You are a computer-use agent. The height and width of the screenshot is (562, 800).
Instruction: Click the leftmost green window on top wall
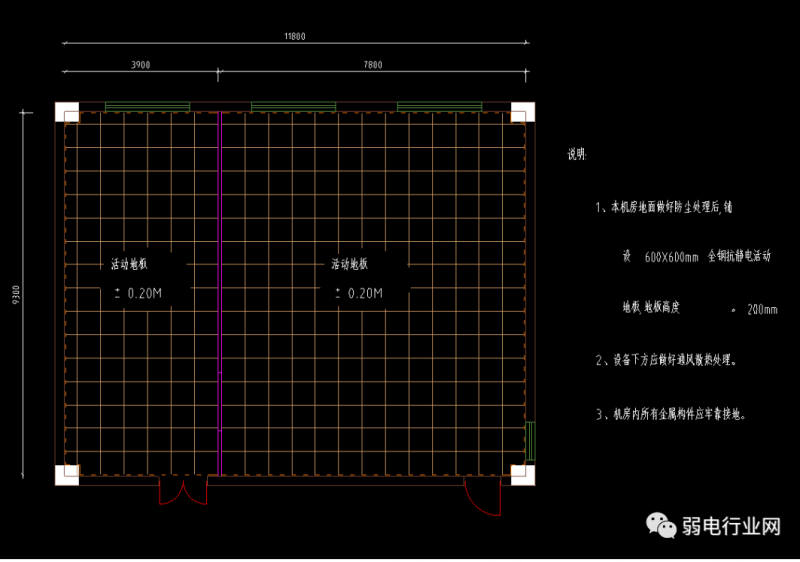tap(147, 106)
